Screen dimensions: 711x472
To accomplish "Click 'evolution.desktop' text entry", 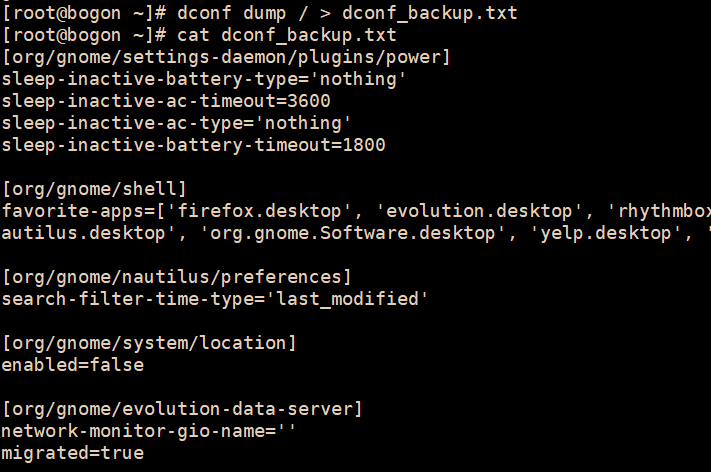I will coord(479,211).
